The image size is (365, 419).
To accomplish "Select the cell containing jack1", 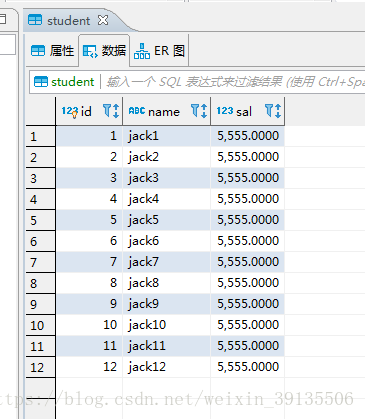I will click(x=167, y=136).
